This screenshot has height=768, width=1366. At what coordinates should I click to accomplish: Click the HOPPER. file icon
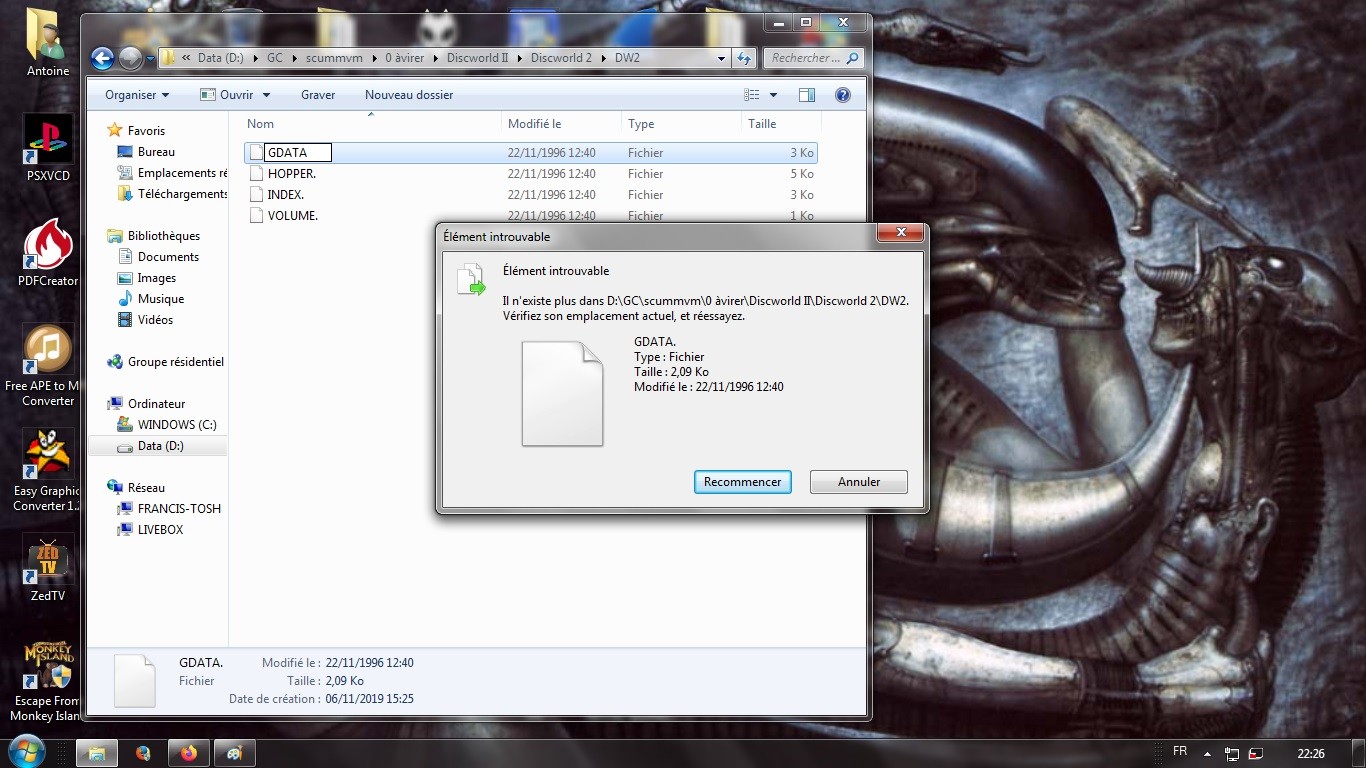pyautogui.click(x=256, y=174)
